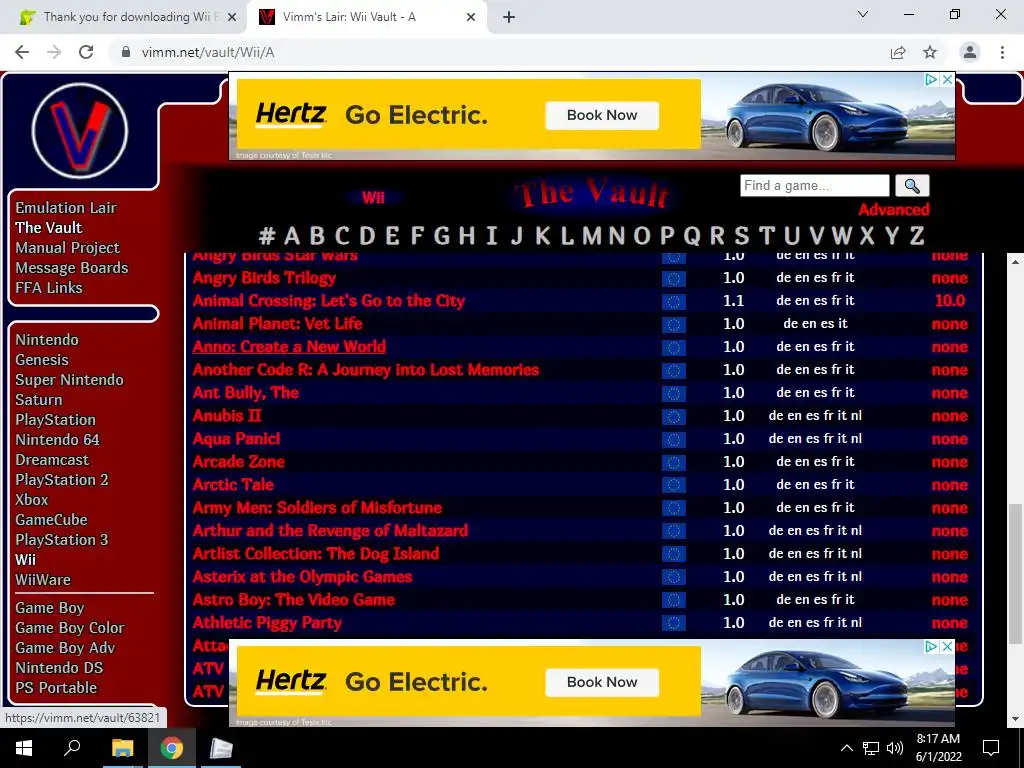Close the bottom Hertz ad with X
The image size is (1024, 768).
click(947, 647)
